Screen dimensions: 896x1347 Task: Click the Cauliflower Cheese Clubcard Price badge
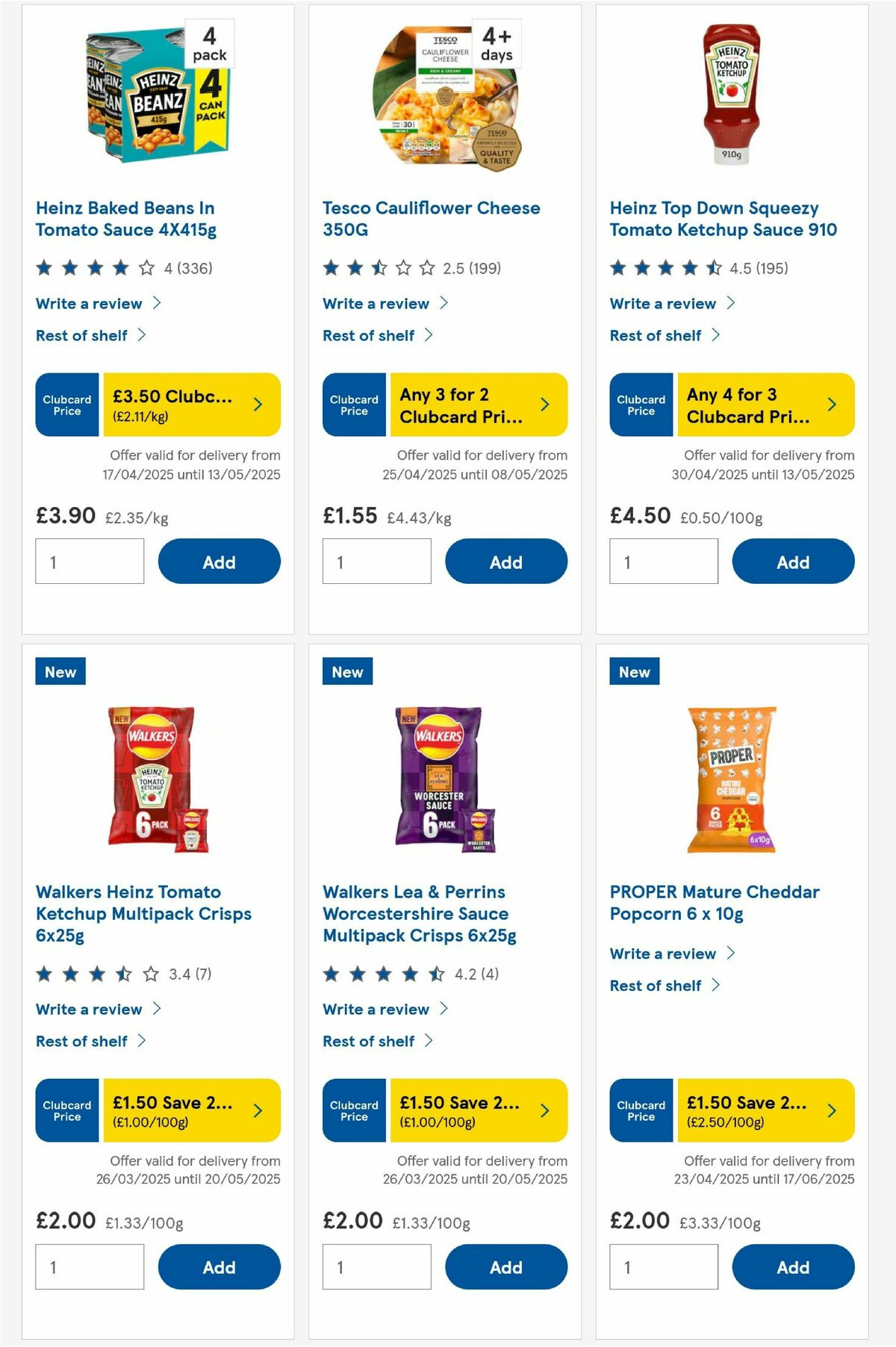coord(353,404)
